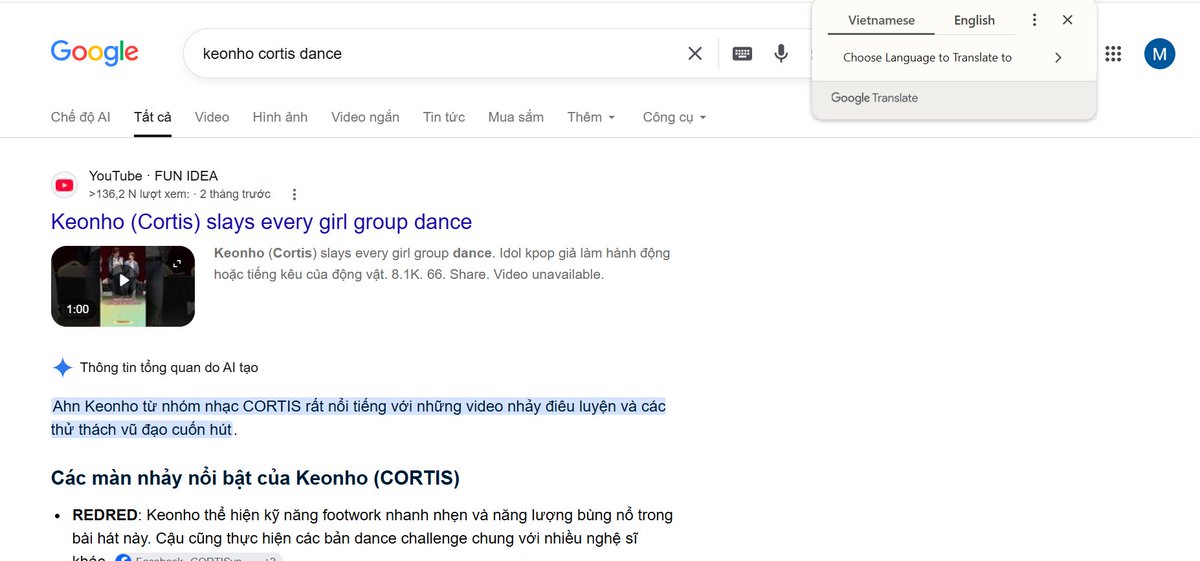Open Keonho slays every girl group dance link
Screen dimensions: 1200x561
[261, 222]
